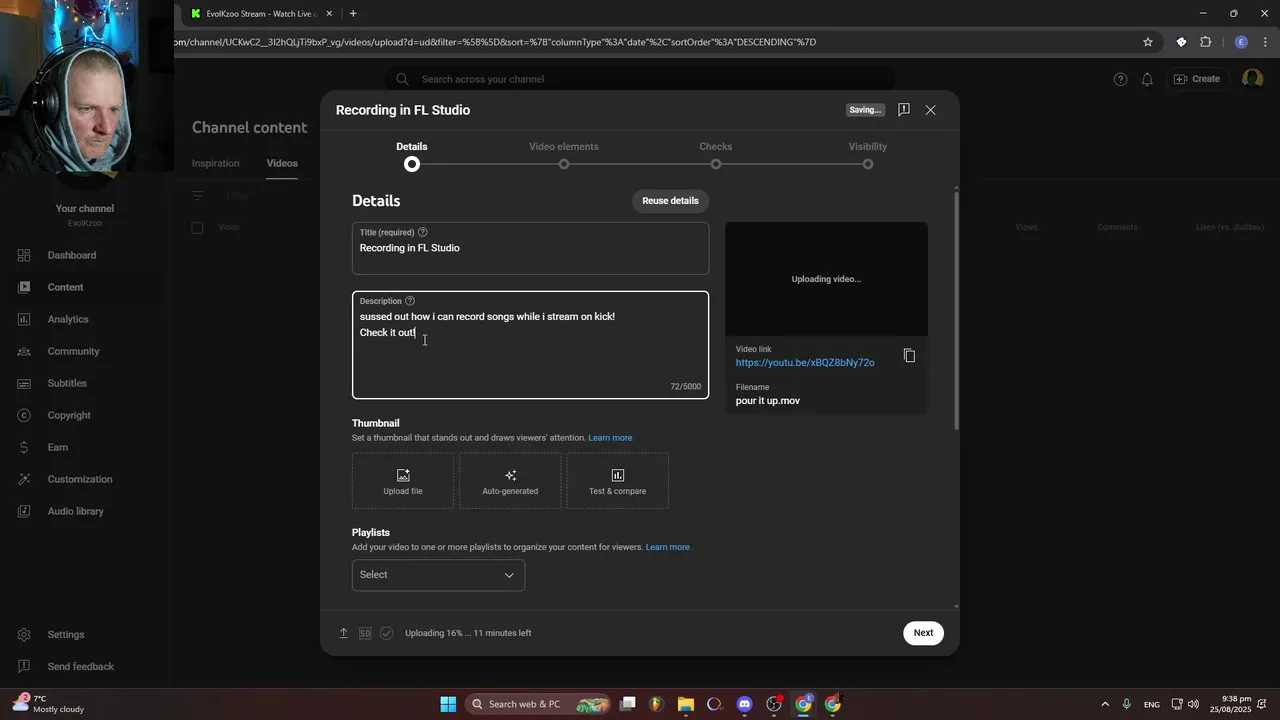Close the Recording in FL Studio upload dialog
The height and width of the screenshot is (720, 1280).
point(930,110)
